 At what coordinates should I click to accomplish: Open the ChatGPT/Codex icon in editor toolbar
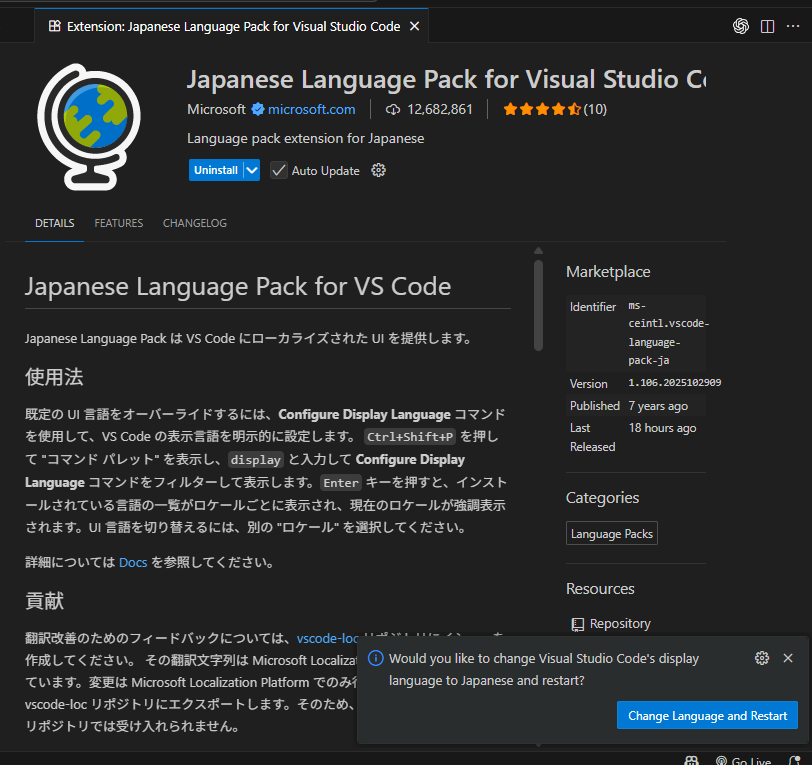point(741,26)
